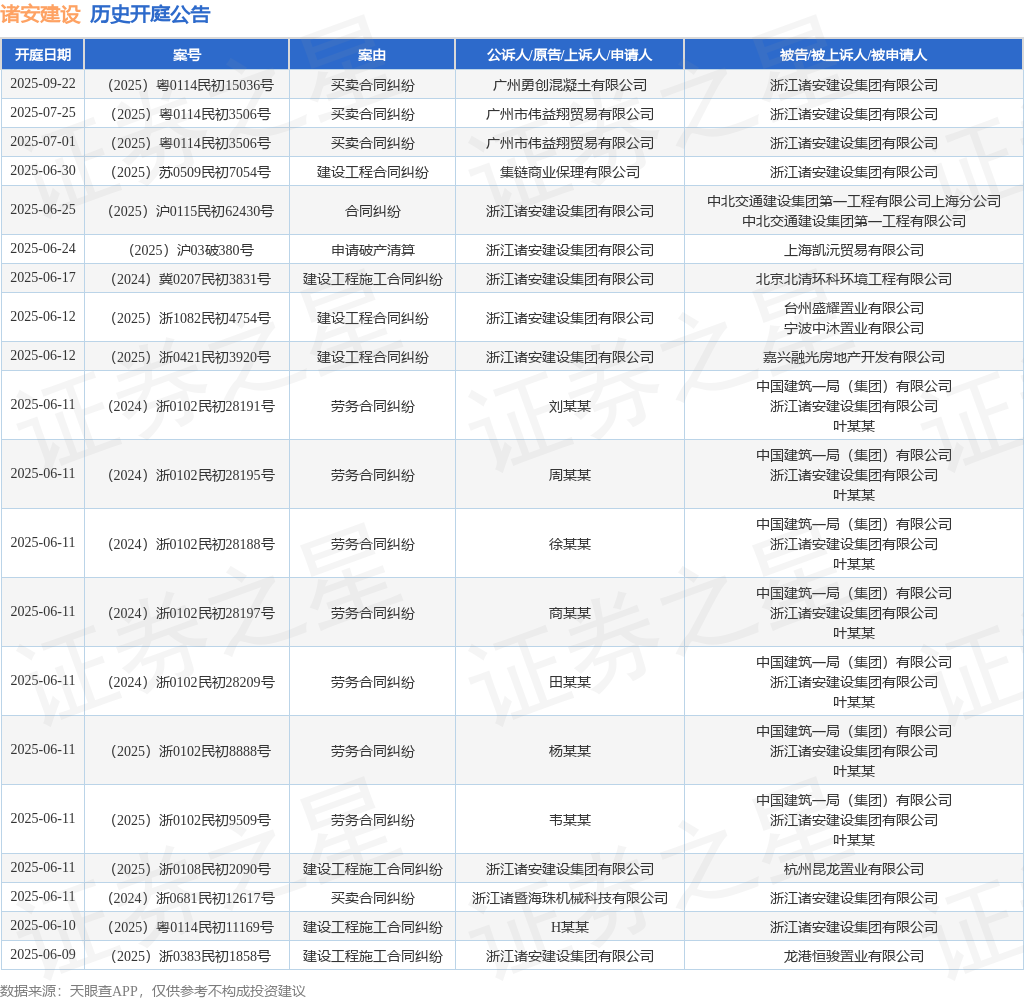Select case number (2025)沪03破380号
This screenshot has width=1024, height=1000.
click(x=191, y=250)
